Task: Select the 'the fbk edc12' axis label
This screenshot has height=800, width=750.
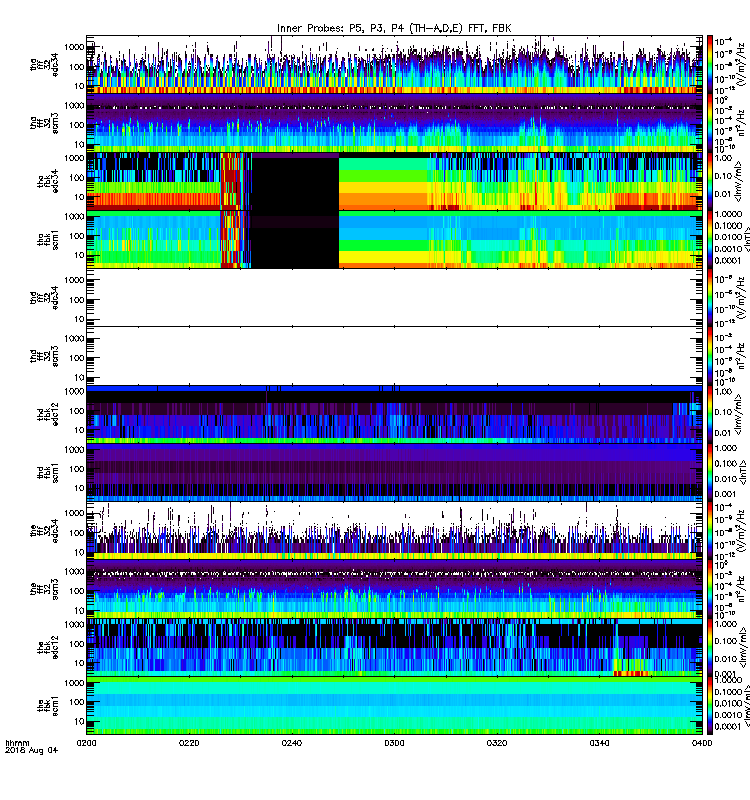Action: click(48, 648)
